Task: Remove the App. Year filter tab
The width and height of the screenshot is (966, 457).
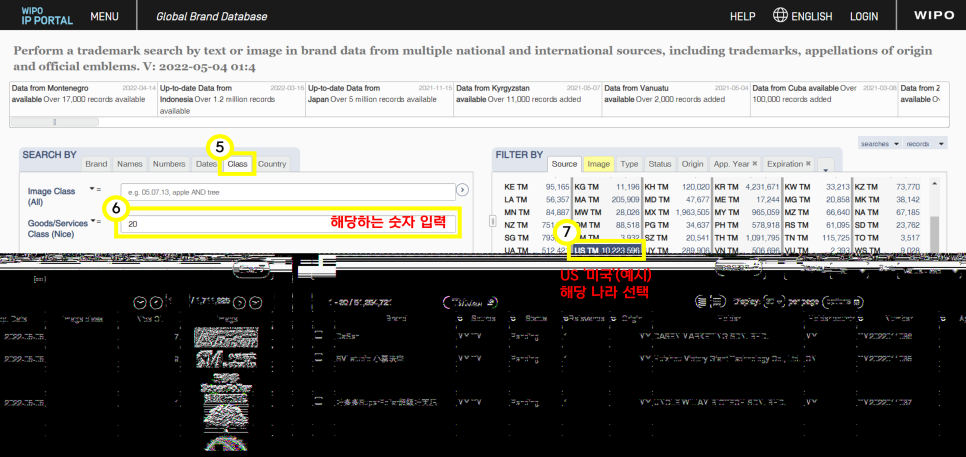Action: click(755, 164)
